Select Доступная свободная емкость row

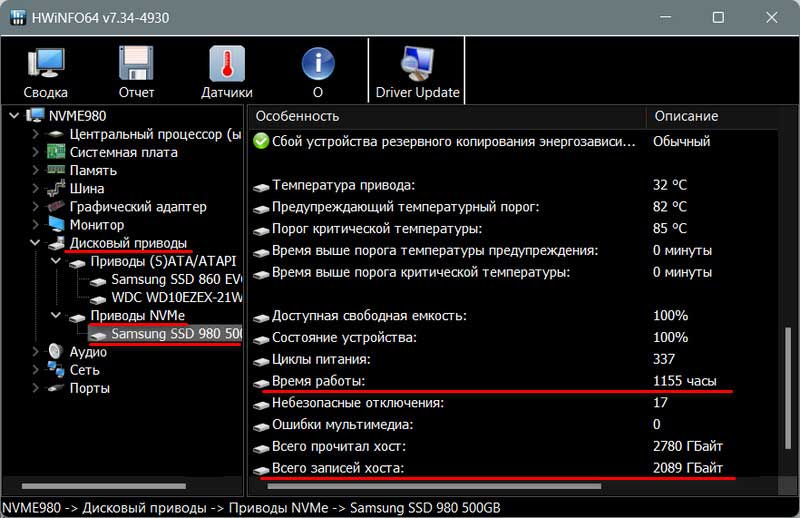[x=514, y=315]
